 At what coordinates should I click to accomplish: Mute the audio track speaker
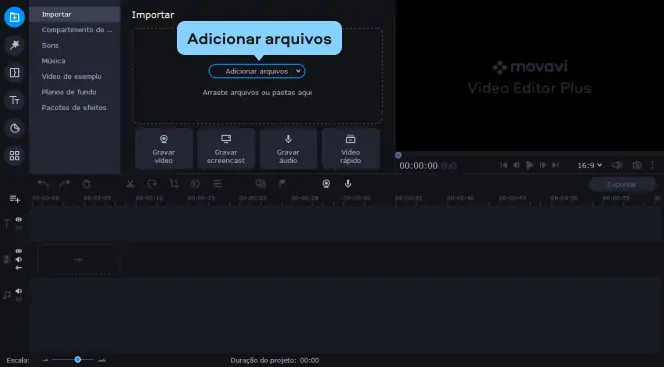point(19,291)
